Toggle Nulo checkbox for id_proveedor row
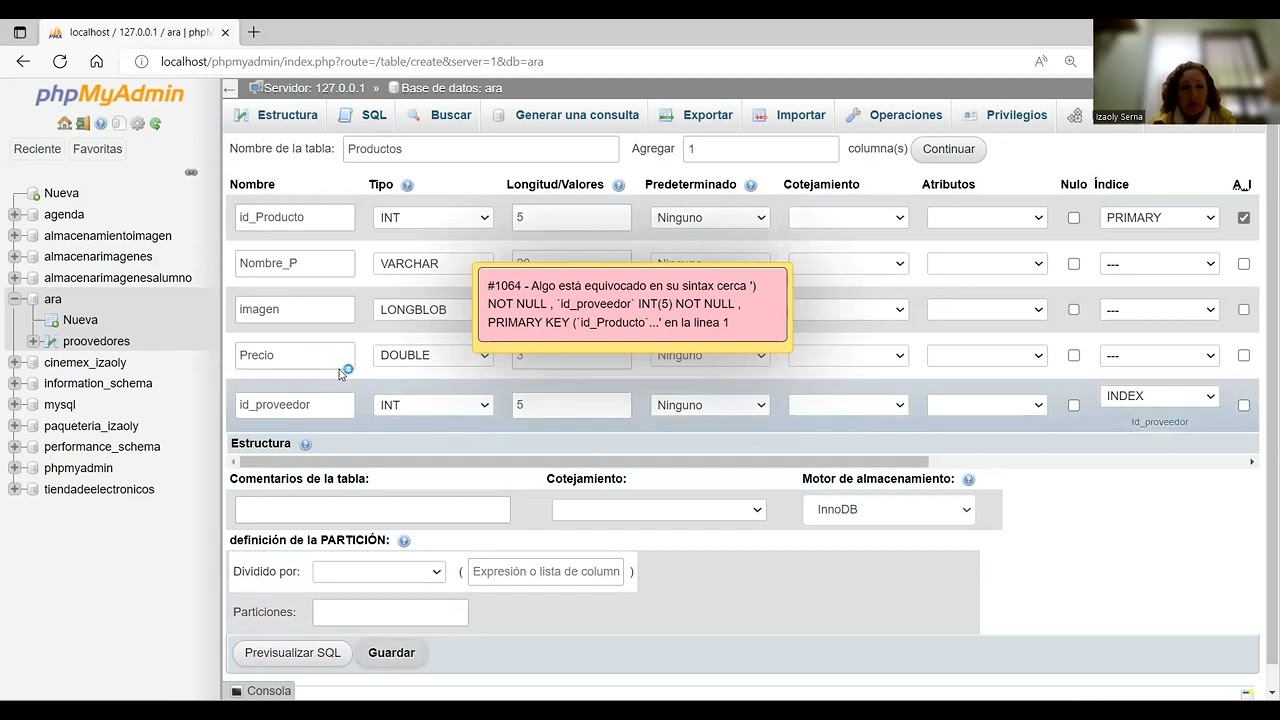The height and width of the screenshot is (720, 1280). pyautogui.click(x=1074, y=405)
